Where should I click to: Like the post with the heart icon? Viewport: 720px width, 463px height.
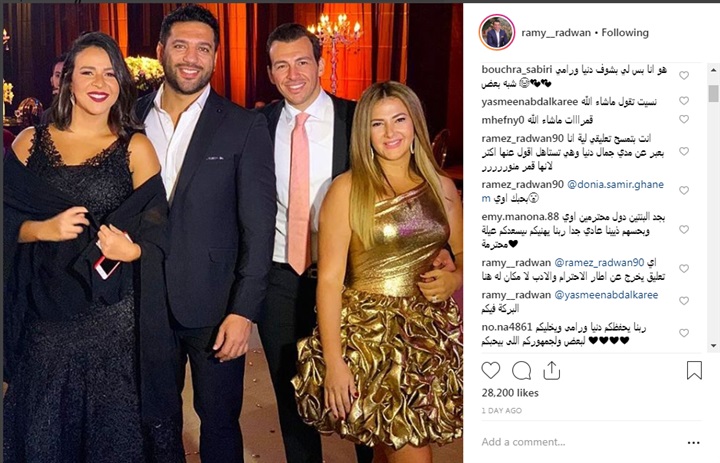[x=490, y=370]
